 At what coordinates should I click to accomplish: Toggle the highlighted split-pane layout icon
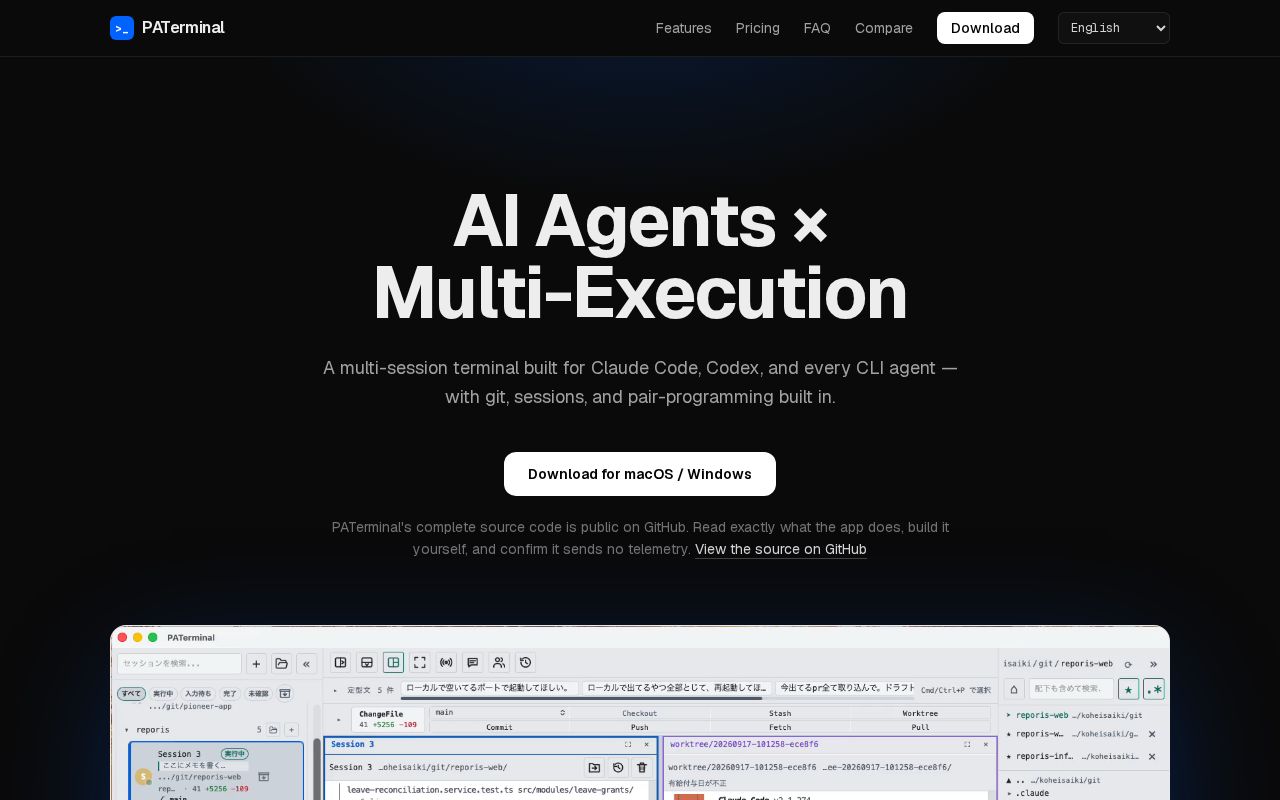[393, 662]
